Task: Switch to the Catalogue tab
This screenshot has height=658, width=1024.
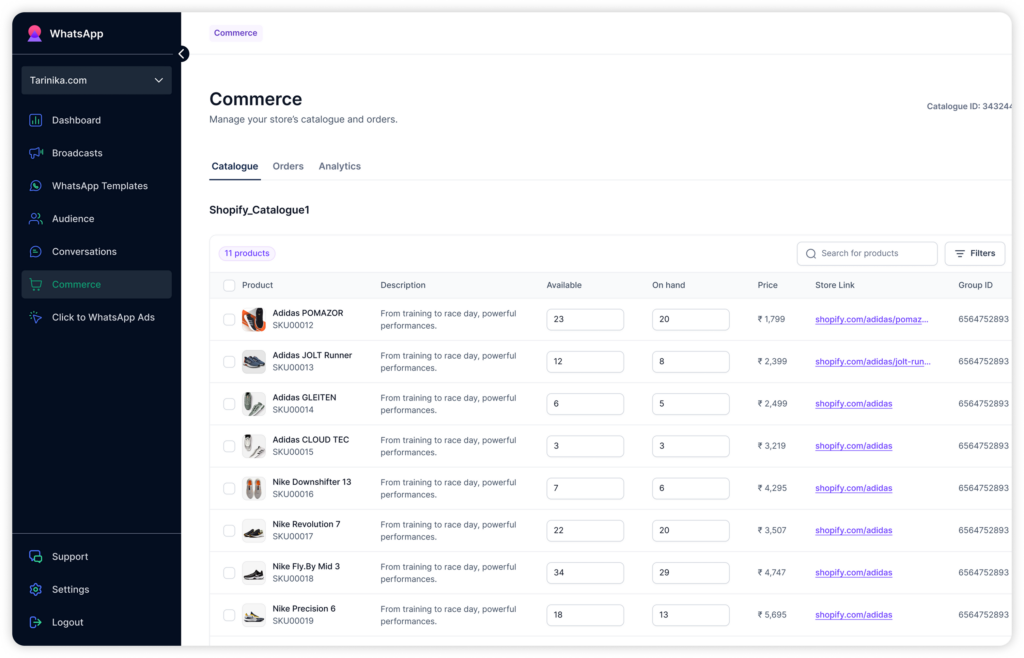Action: click(x=234, y=166)
